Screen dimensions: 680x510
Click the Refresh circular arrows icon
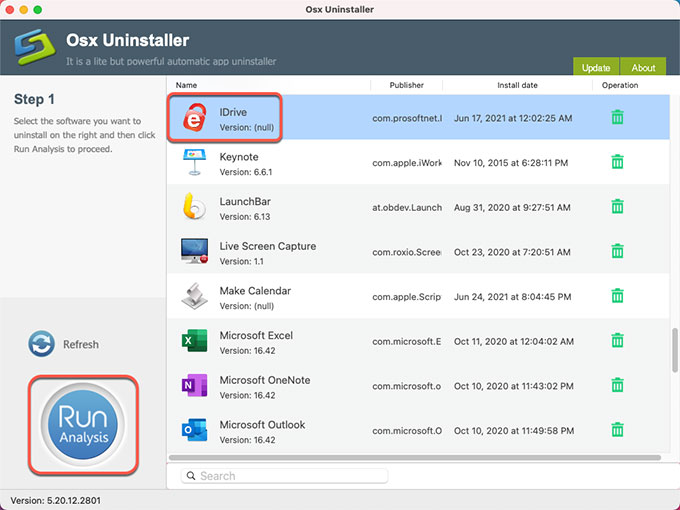click(41, 344)
